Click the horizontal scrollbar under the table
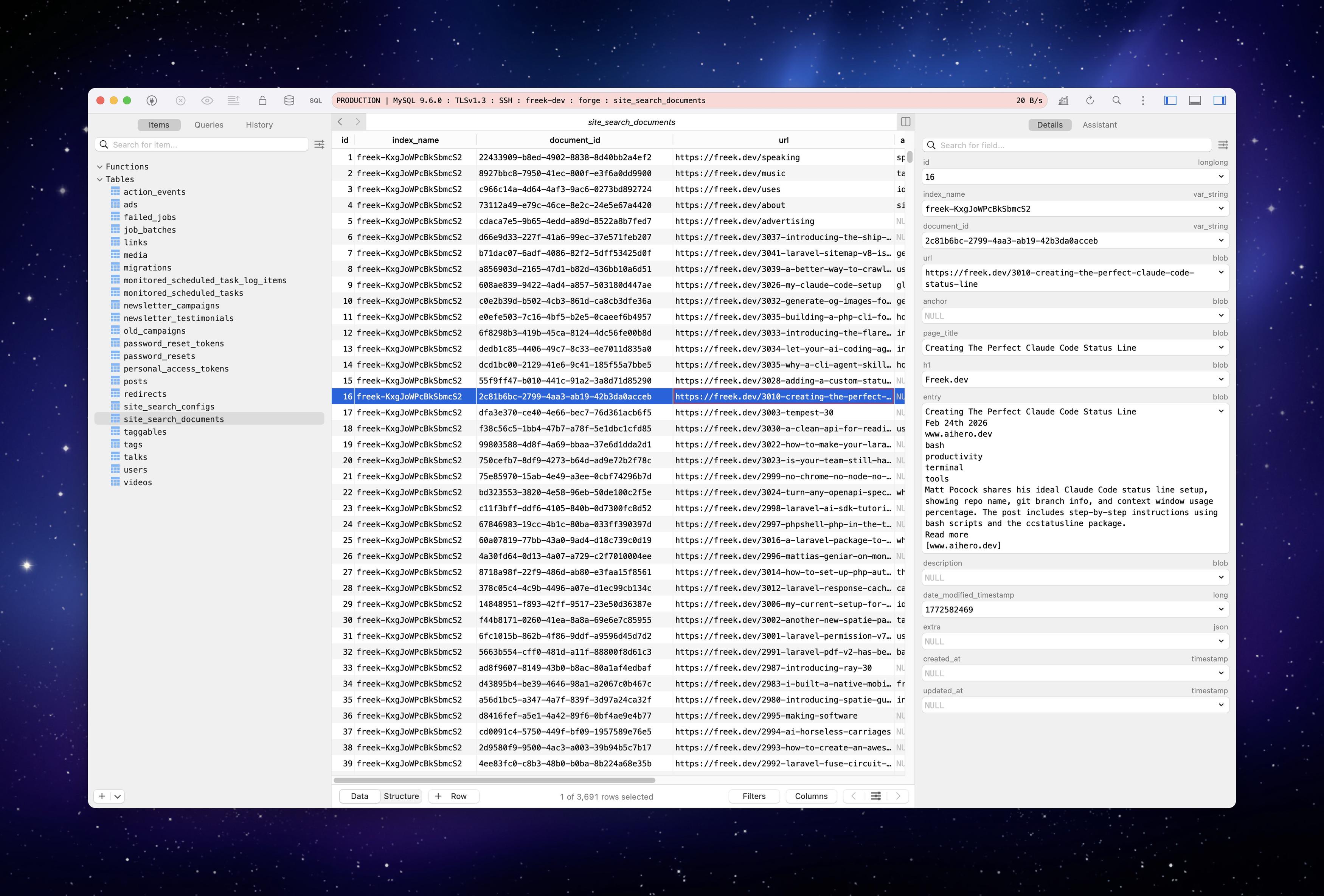 pyautogui.click(x=494, y=780)
